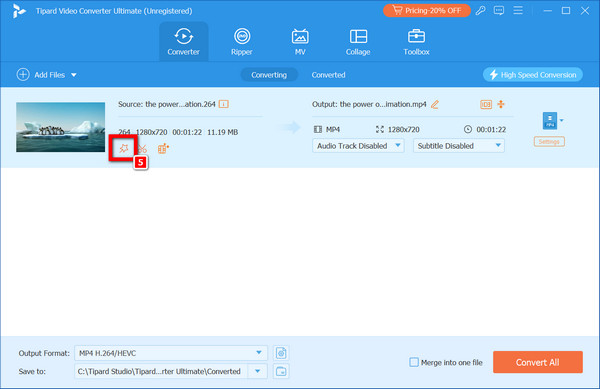Open the Output Format dropdown
Screen dimensions: 600x389
[x=171, y=353]
